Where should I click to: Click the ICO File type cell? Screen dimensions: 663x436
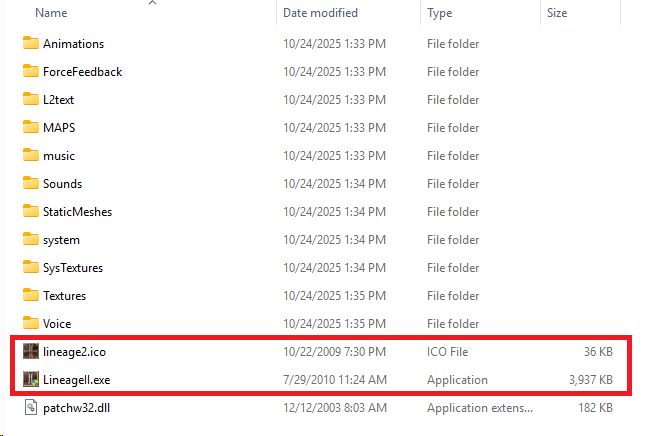click(447, 351)
